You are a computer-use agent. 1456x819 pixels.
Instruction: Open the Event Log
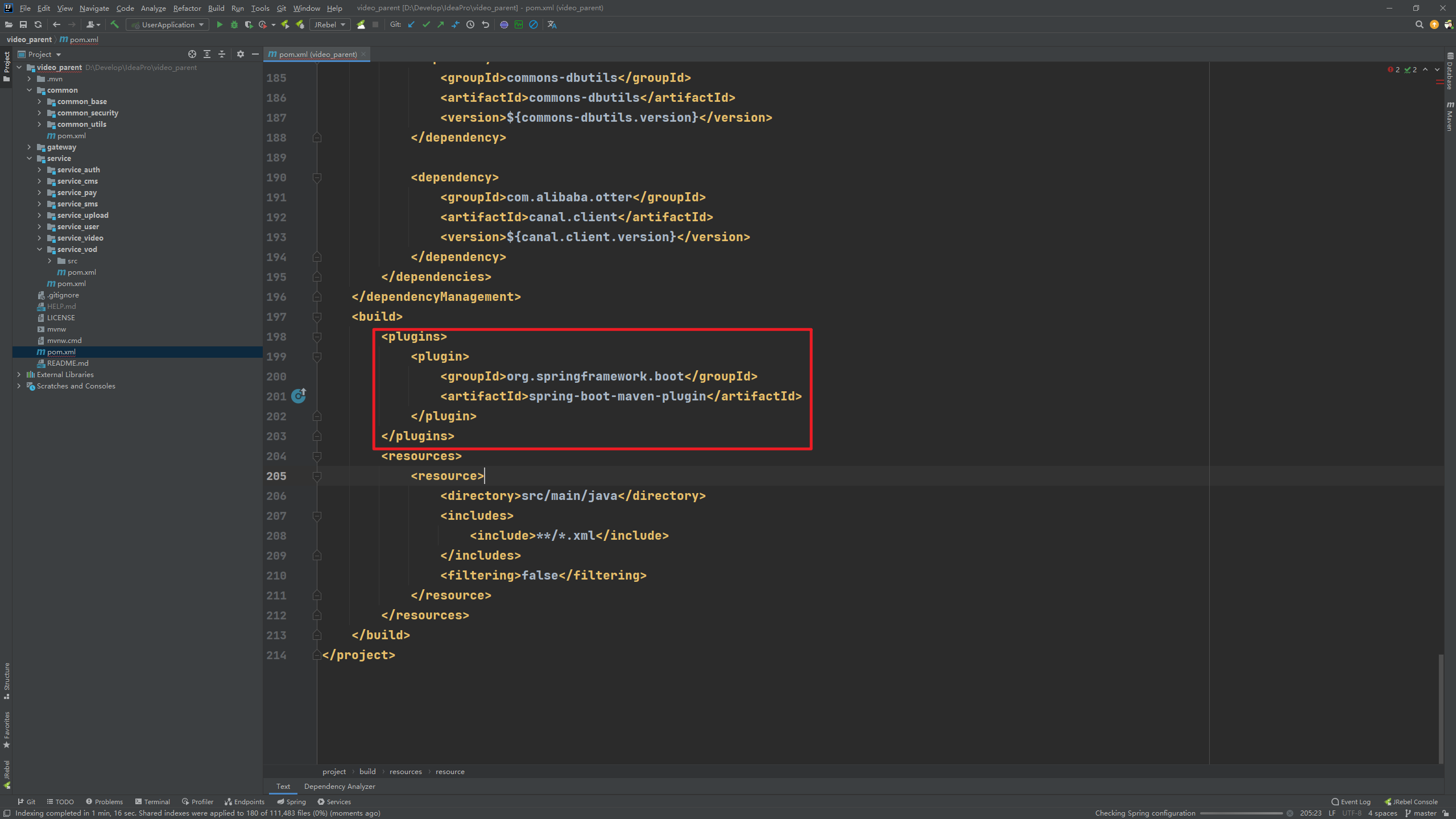[x=1351, y=802]
